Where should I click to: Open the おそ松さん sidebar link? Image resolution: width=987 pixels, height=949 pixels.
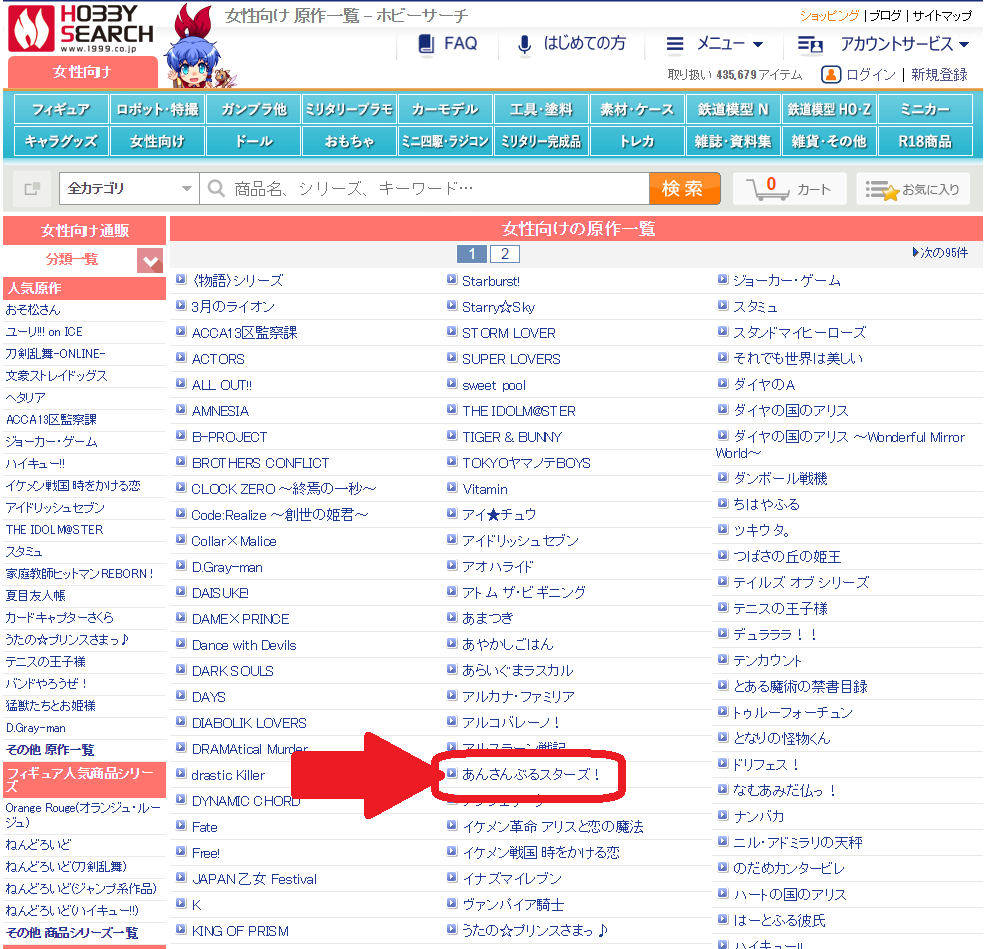pyautogui.click(x=33, y=310)
